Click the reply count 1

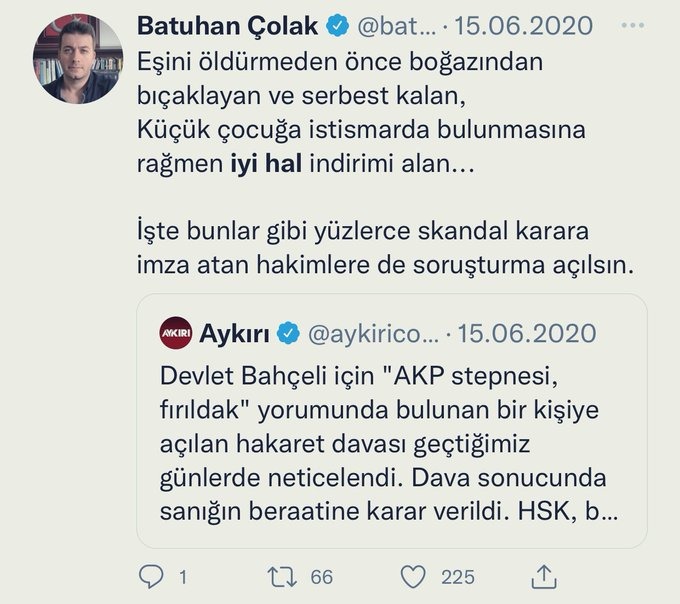183,576
